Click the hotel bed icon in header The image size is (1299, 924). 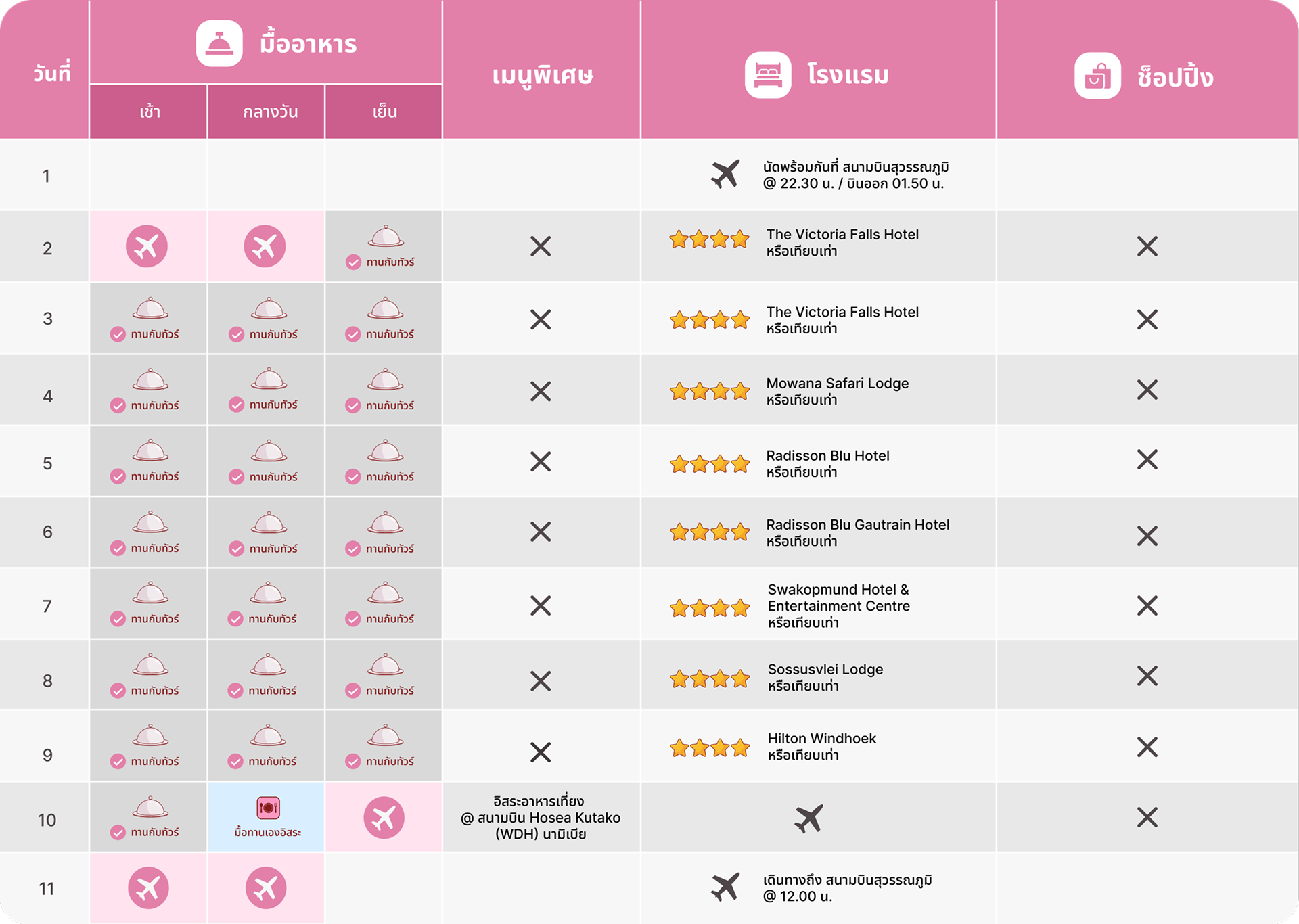(x=768, y=75)
